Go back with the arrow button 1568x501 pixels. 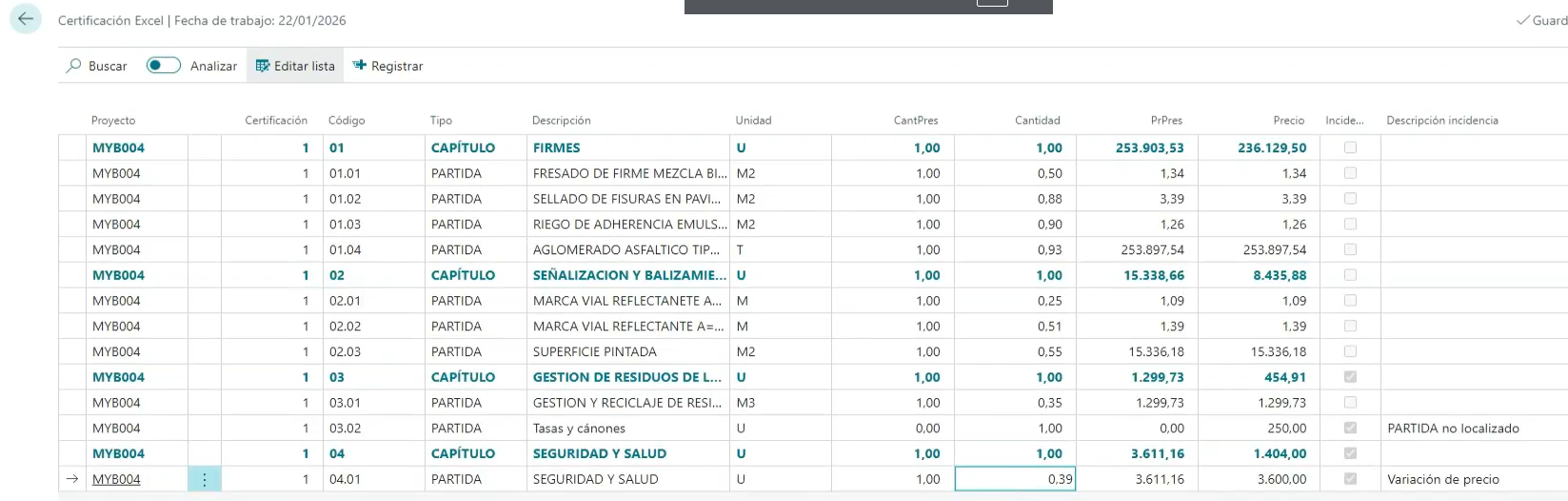click(x=26, y=19)
